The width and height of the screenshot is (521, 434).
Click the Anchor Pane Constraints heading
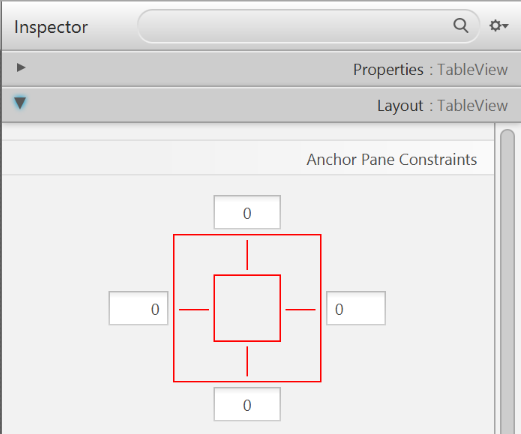(x=392, y=159)
